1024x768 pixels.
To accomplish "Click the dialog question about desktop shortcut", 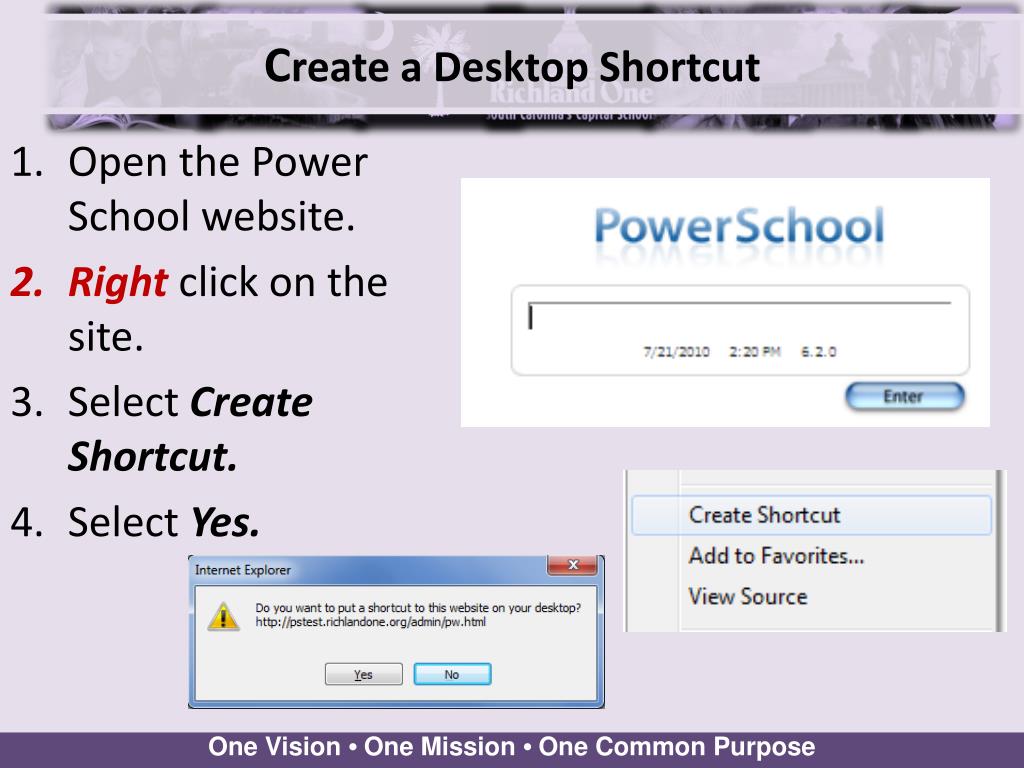I will coord(418,608).
